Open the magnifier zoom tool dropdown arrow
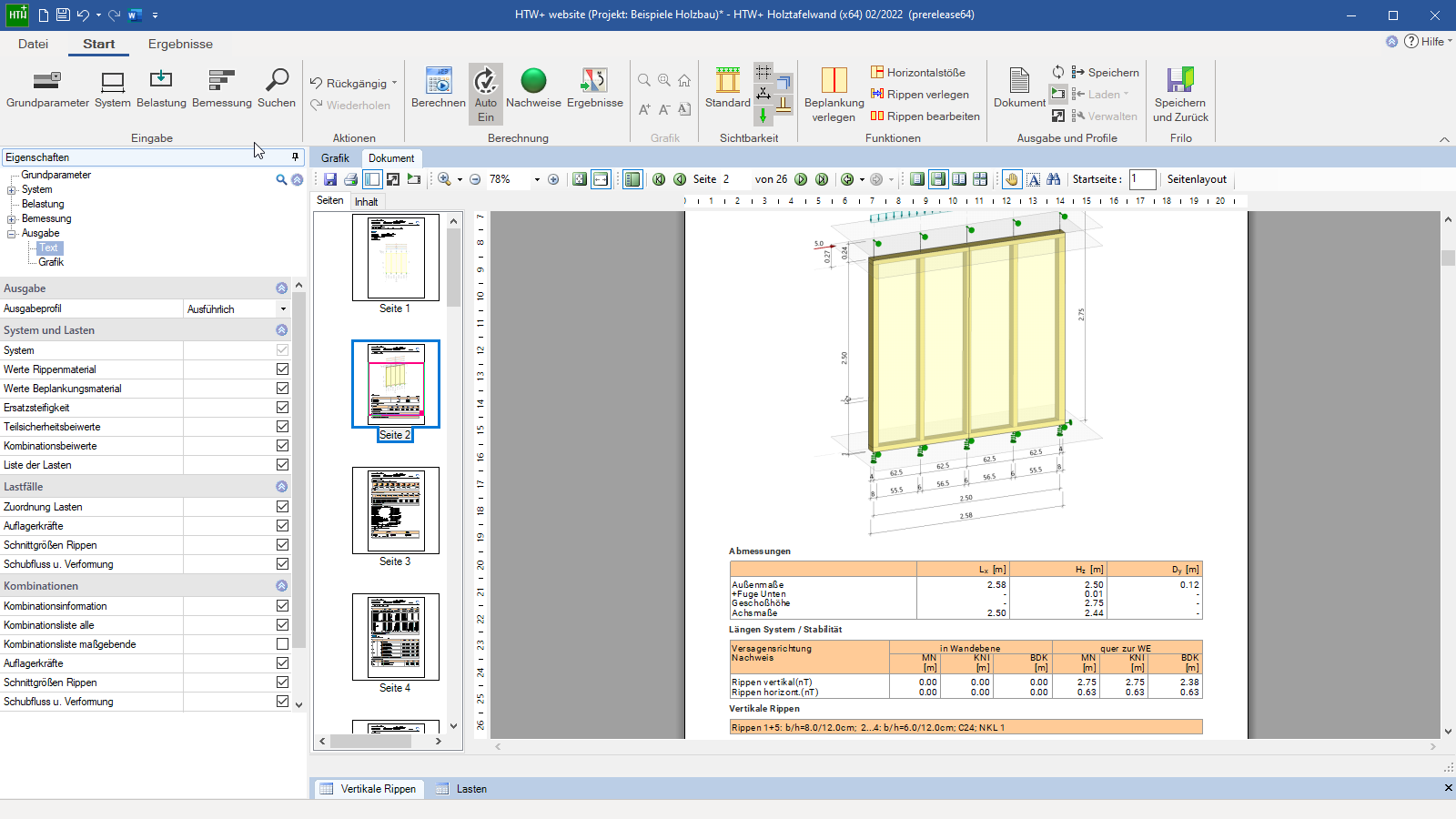The height and width of the screenshot is (819, 1456). (x=460, y=179)
